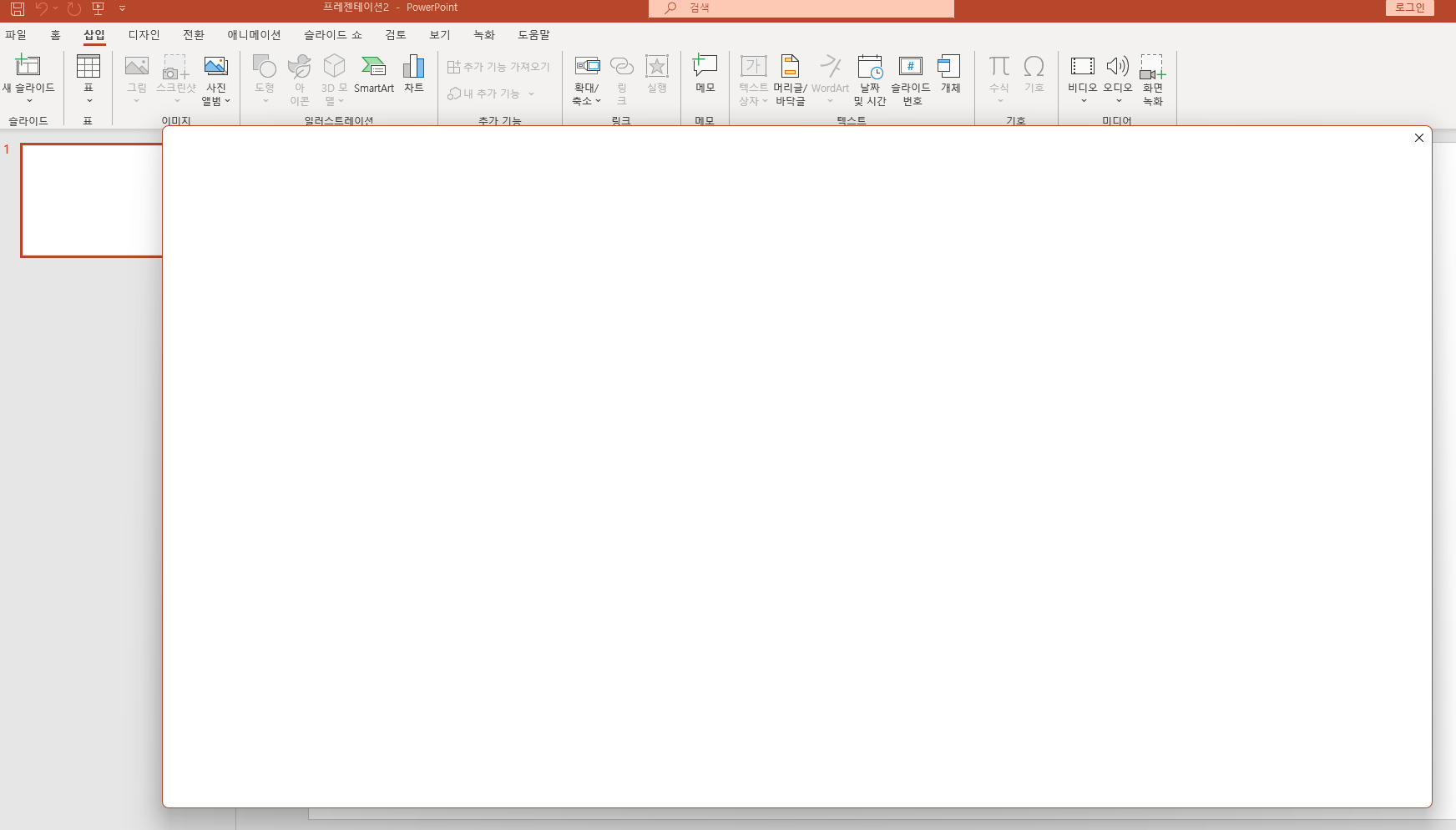Click the Zoom (확대/축소) icon

click(x=587, y=66)
